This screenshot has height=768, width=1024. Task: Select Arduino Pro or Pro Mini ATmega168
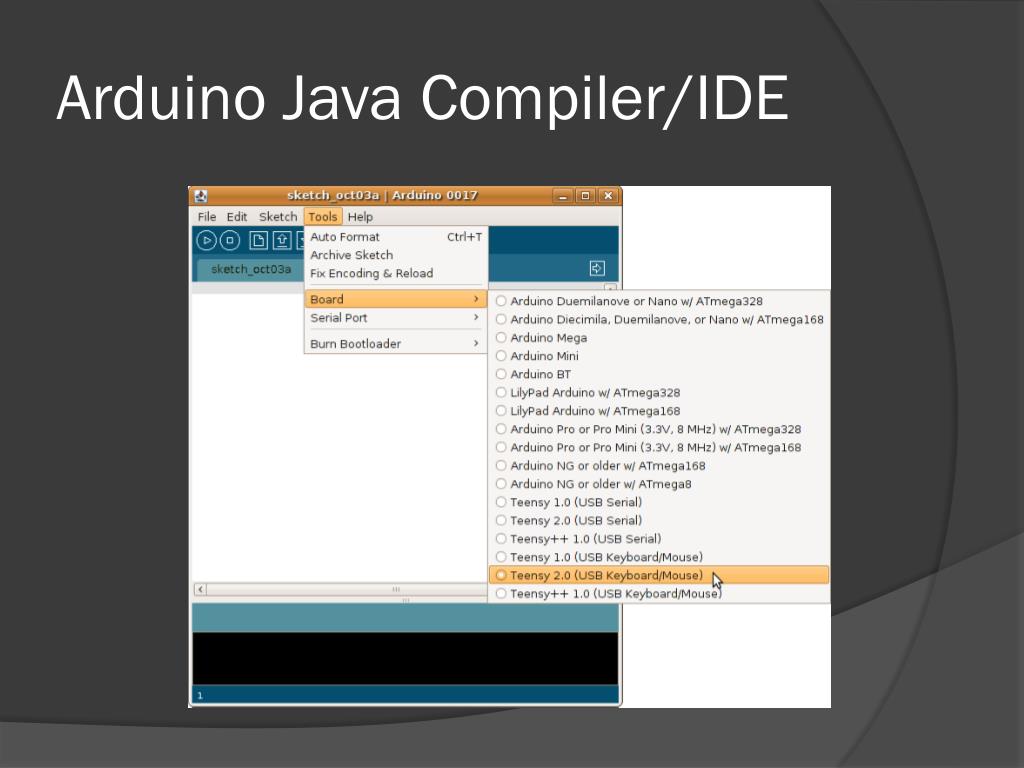660,447
